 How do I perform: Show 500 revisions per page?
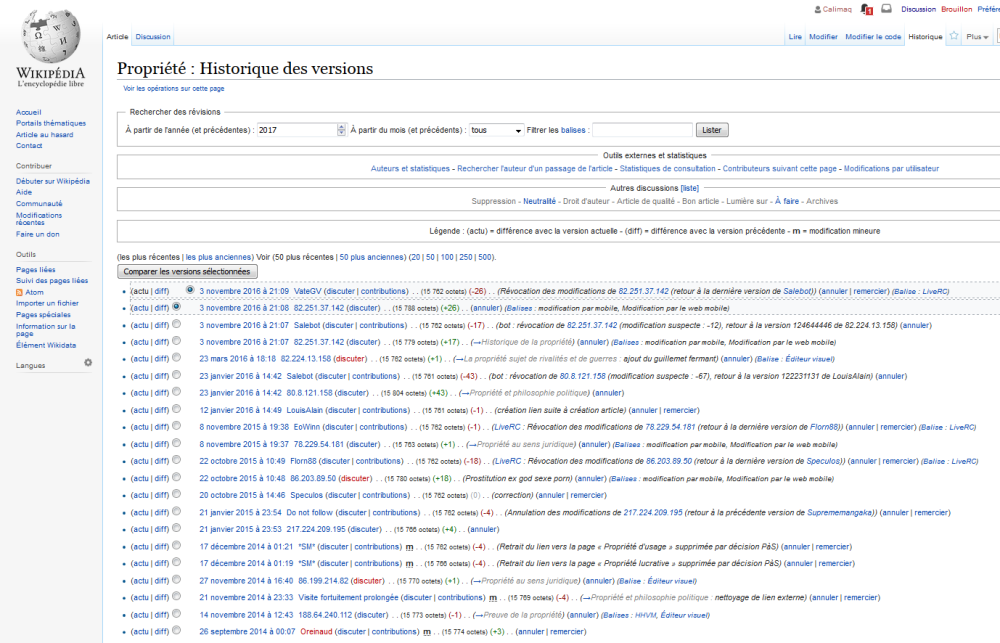(485, 258)
